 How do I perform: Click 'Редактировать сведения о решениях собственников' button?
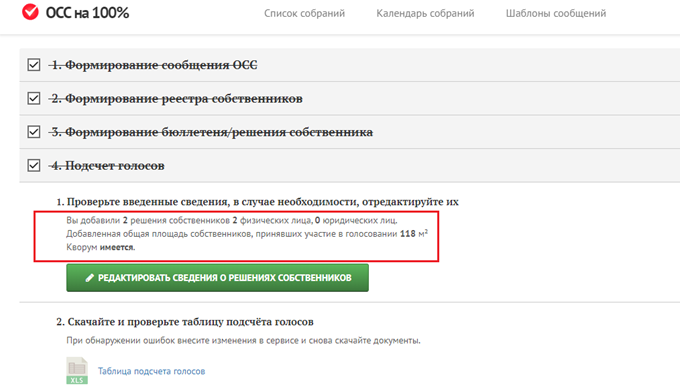tap(217, 278)
